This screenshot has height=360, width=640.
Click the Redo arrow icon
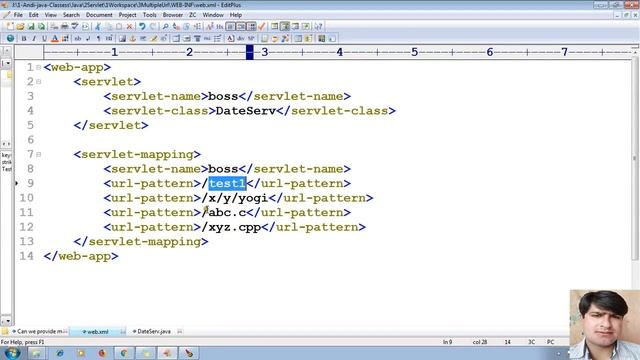point(152,26)
